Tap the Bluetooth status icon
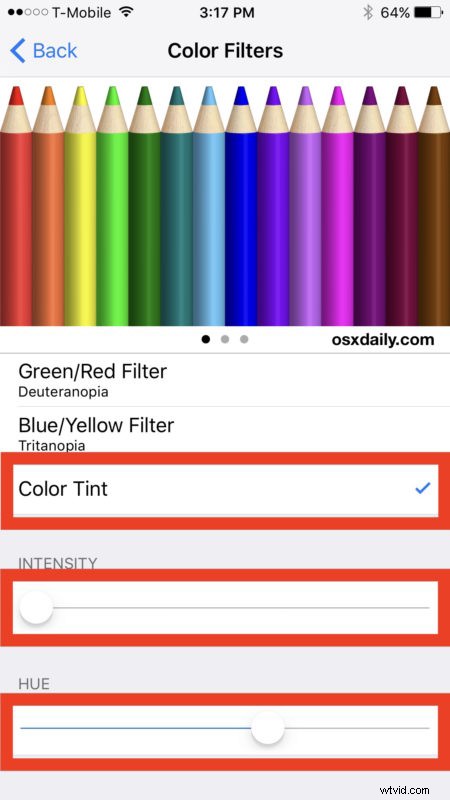Screen dimensions: 450x800 pyautogui.click(x=367, y=13)
